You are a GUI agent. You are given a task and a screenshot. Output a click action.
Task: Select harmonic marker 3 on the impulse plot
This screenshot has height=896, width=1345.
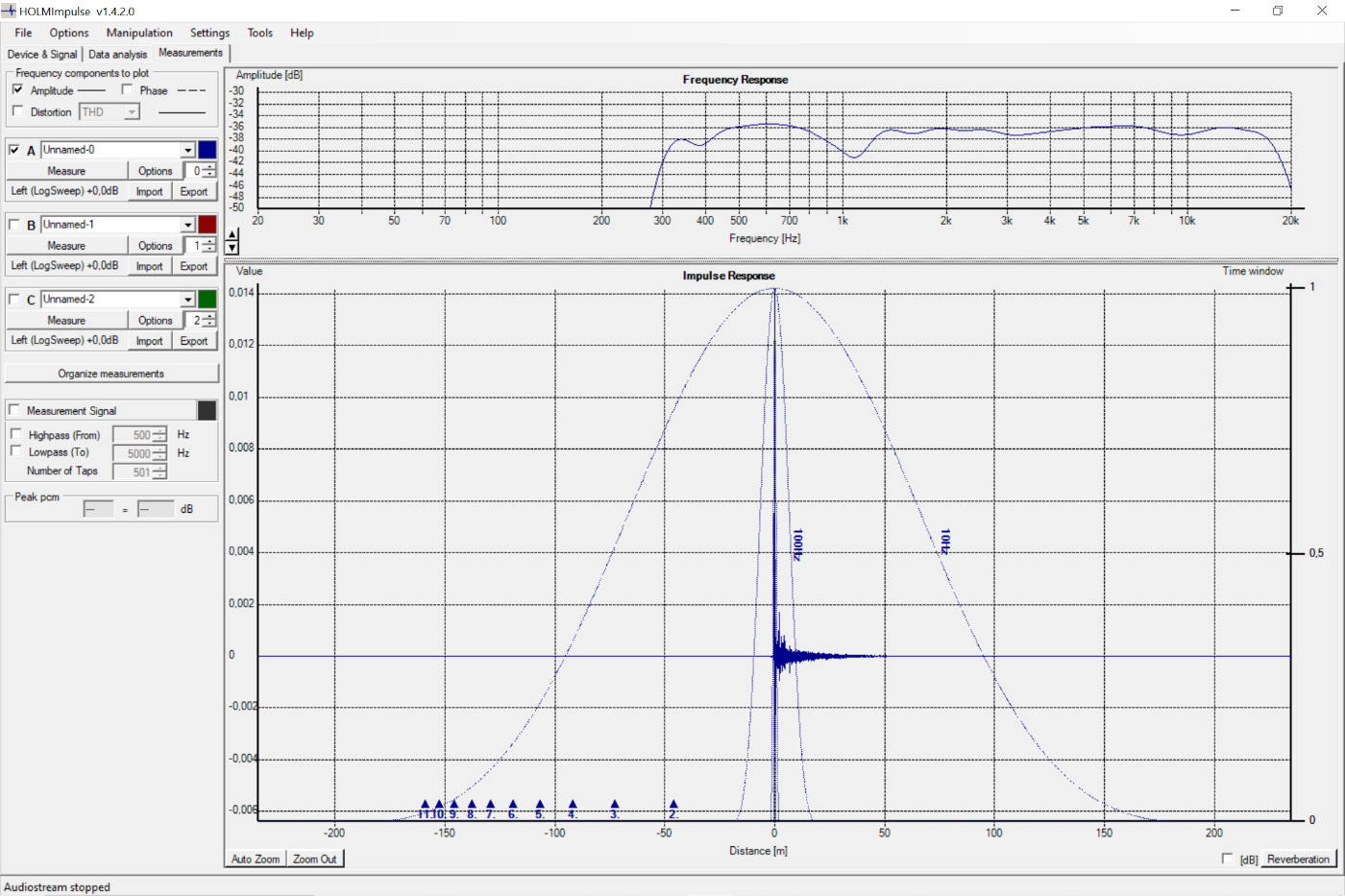(615, 805)
